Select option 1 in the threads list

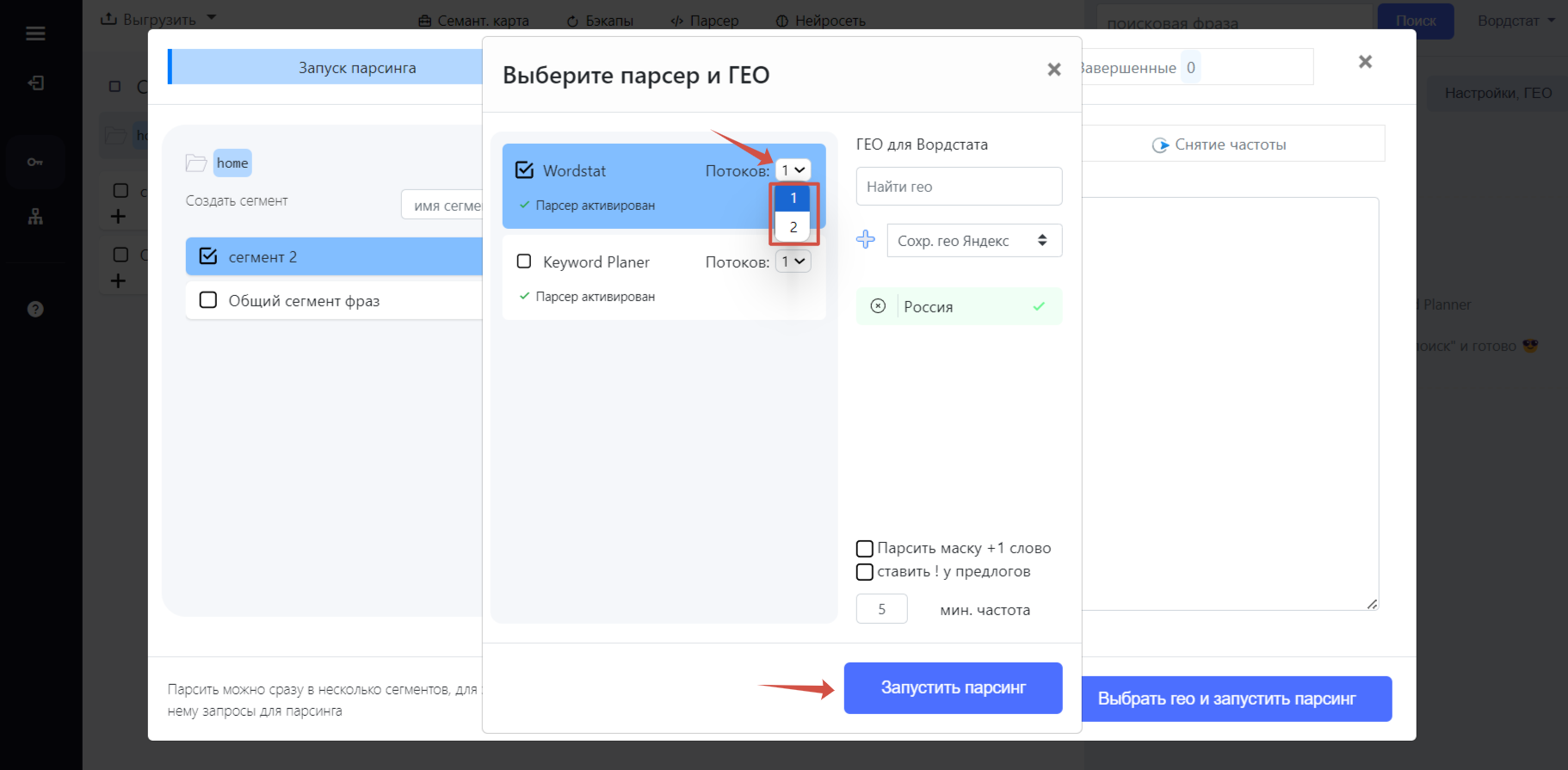(x=793, y=198)
